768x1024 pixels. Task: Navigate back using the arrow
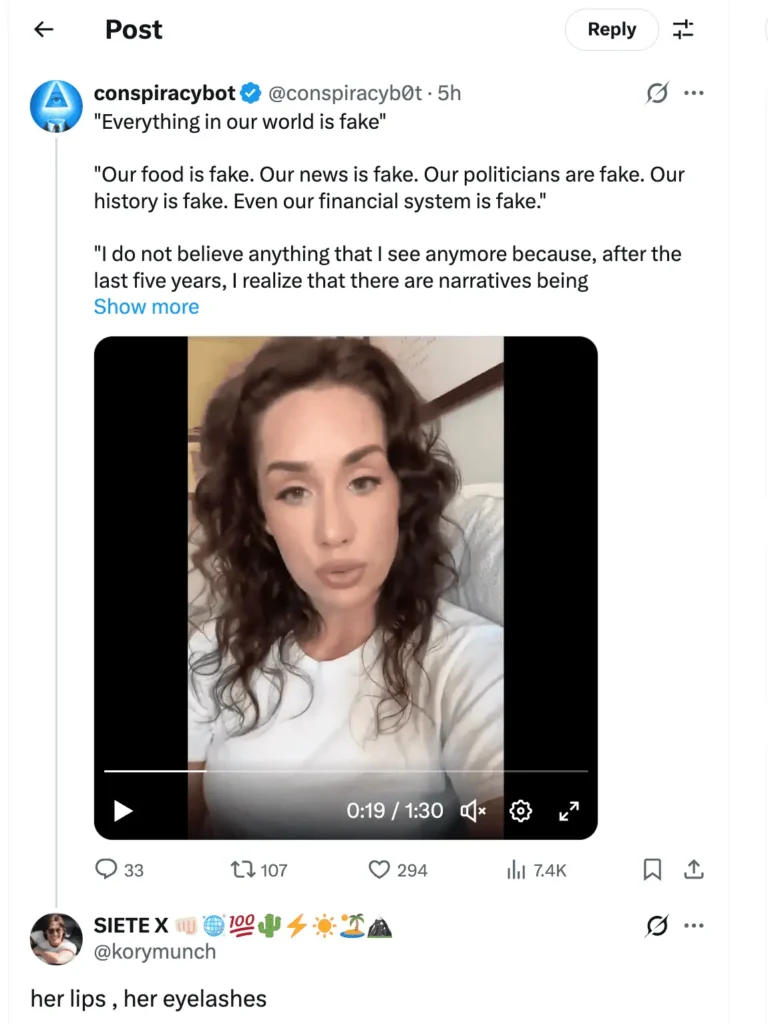point(42,29)
